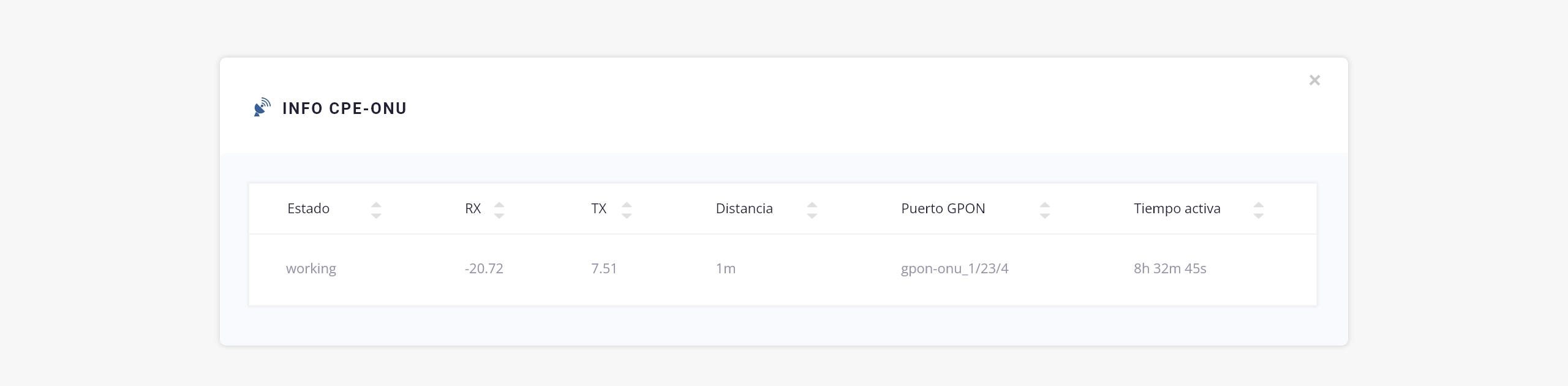
Task: Select the gpon-onu_1/23/4 port cell
Action: (954, 269)
